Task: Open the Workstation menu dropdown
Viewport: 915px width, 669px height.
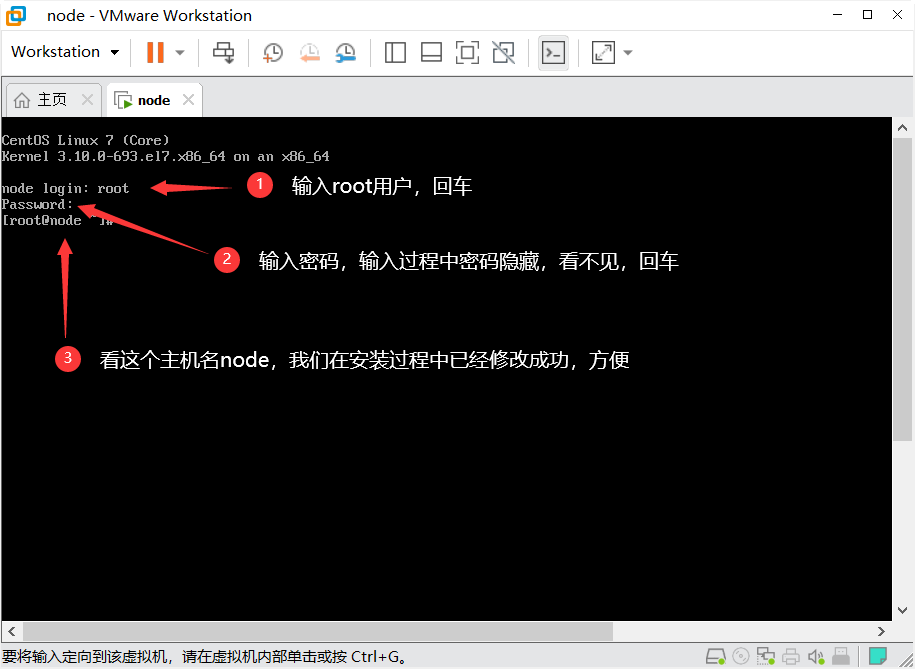Action: (65, 52)
